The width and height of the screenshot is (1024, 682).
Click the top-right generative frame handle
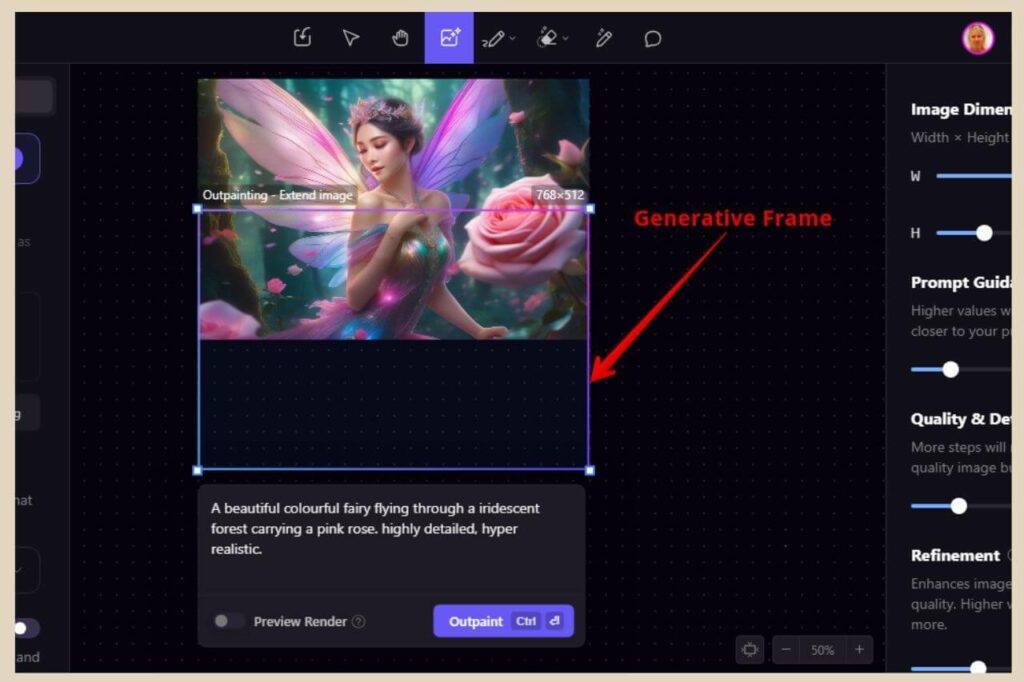pyautogui.click(x=590, y=209)
